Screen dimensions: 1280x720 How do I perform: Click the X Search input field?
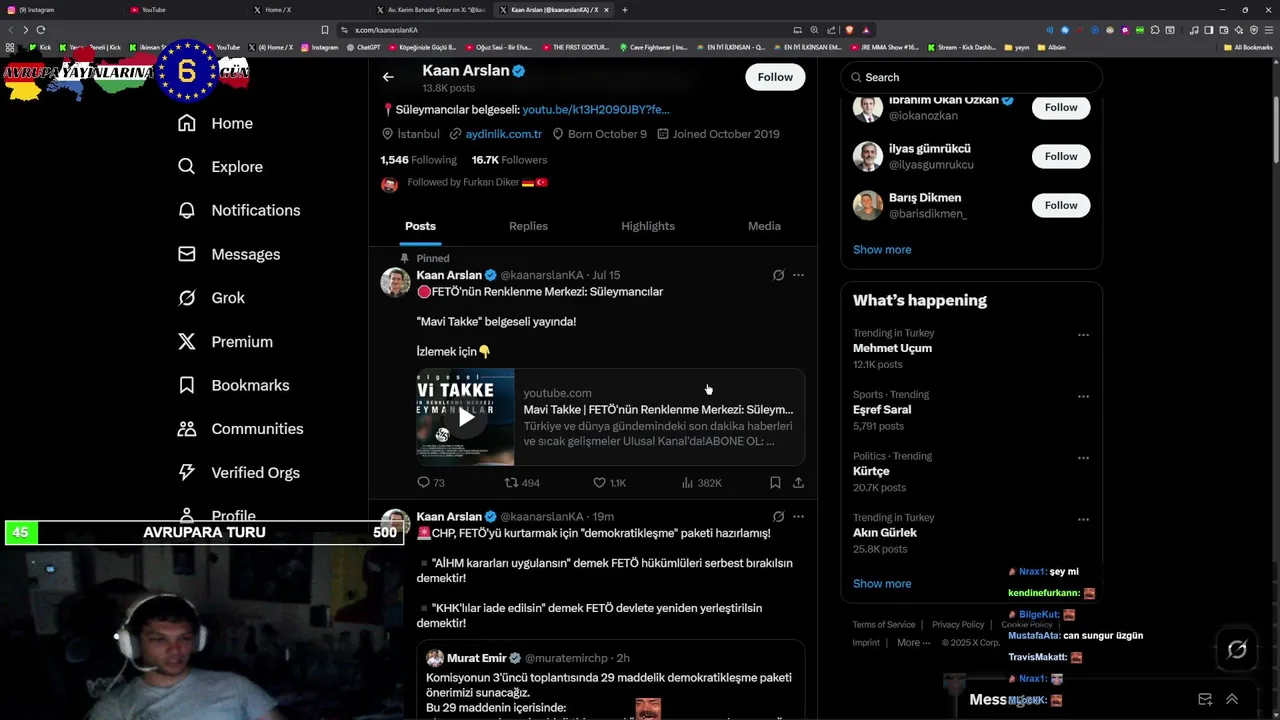tap(971, 77)
